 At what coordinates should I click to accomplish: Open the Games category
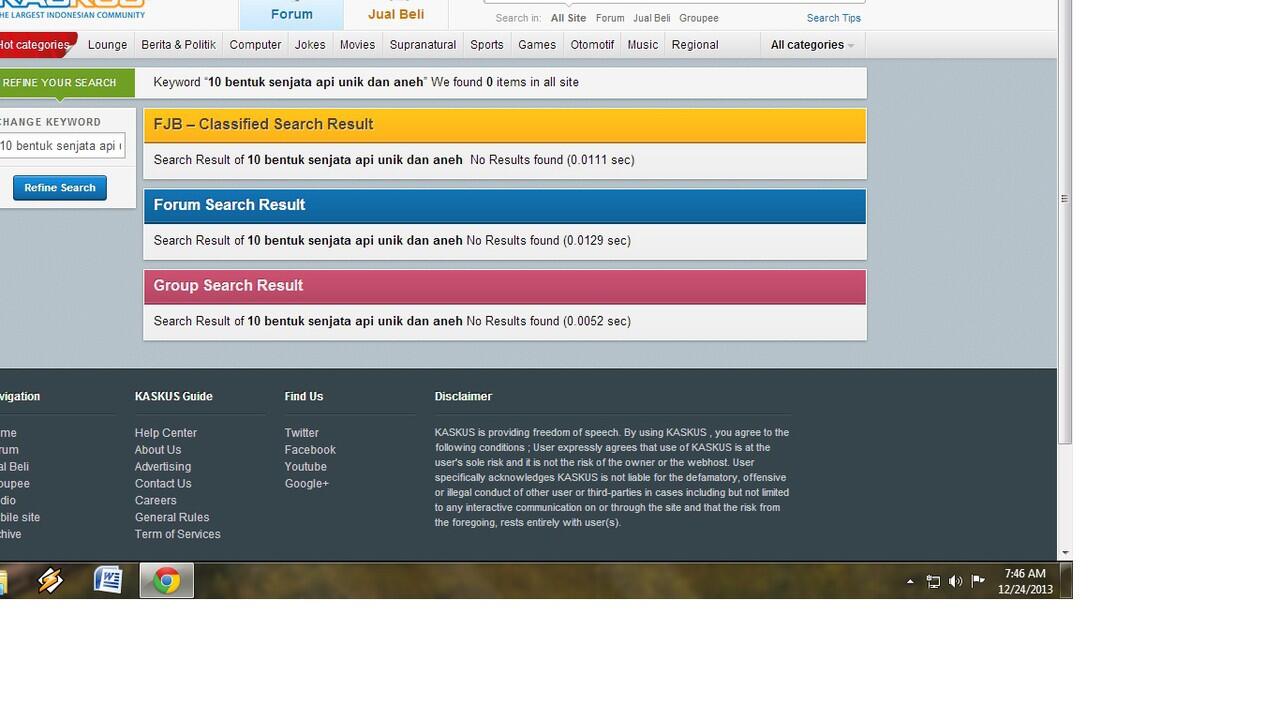point(537,45)
